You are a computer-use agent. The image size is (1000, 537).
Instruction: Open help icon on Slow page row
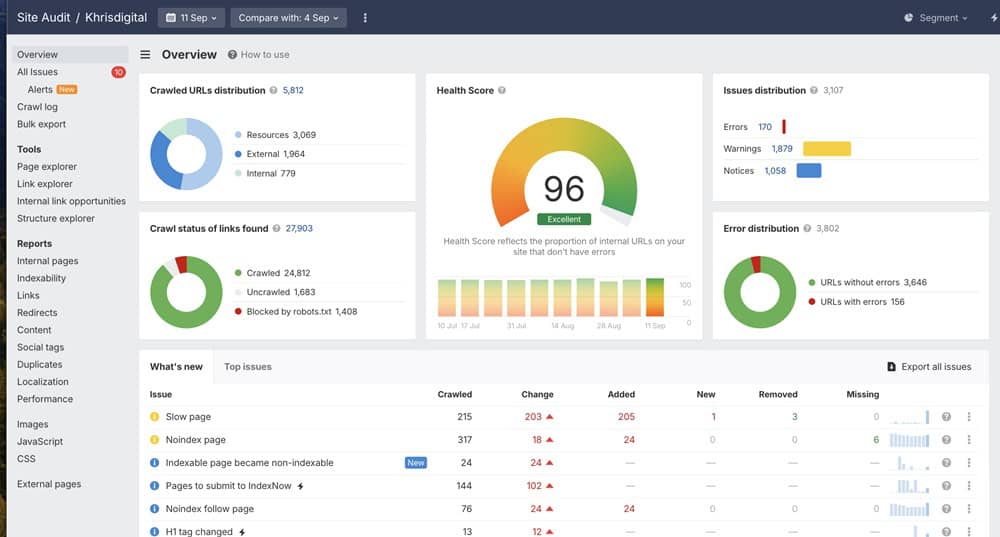[x=946, y=417]
